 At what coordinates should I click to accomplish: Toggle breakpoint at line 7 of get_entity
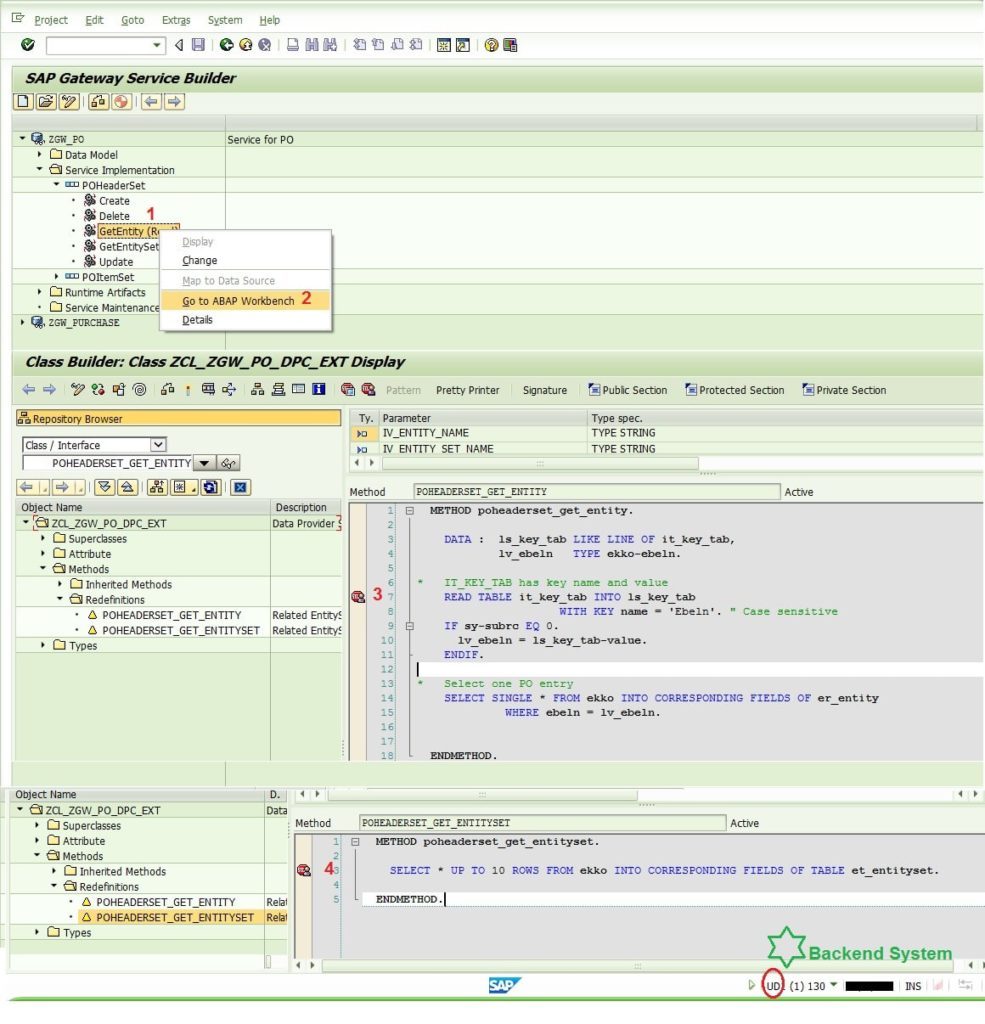coord(358,597)
